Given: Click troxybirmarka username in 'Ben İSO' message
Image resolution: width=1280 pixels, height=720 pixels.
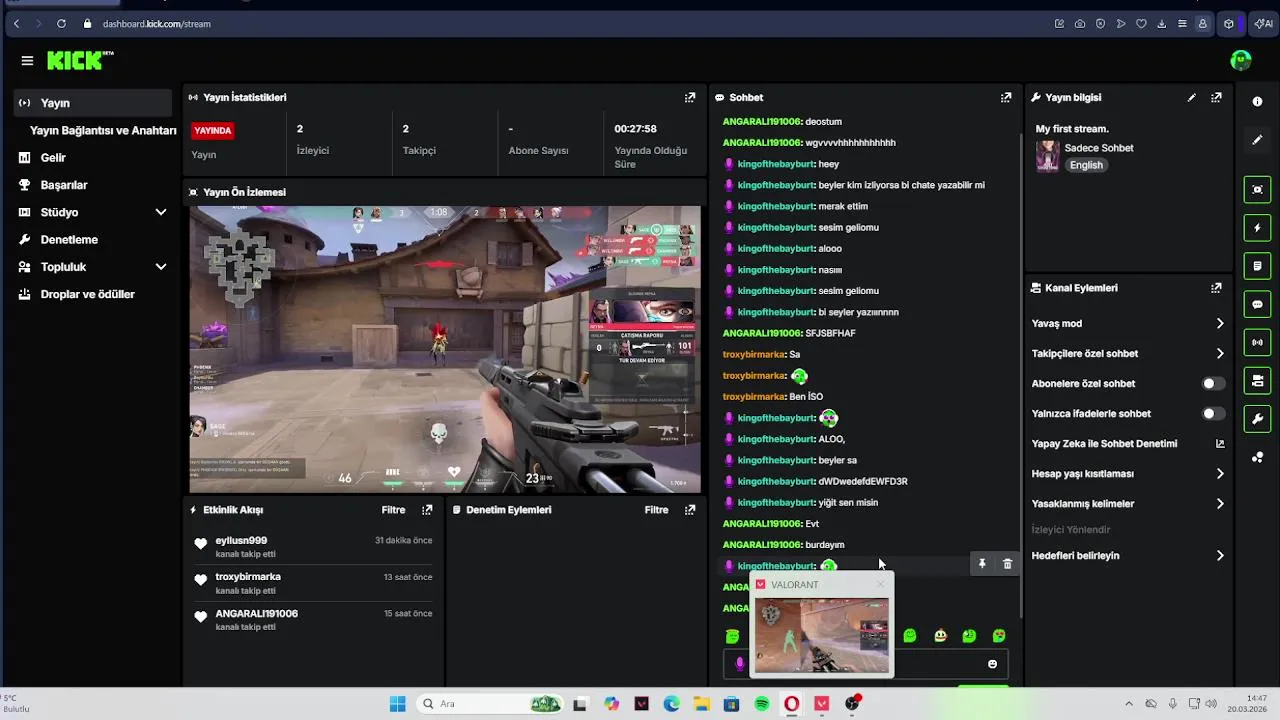Looking at the screenshot, I should click(754, 397).
